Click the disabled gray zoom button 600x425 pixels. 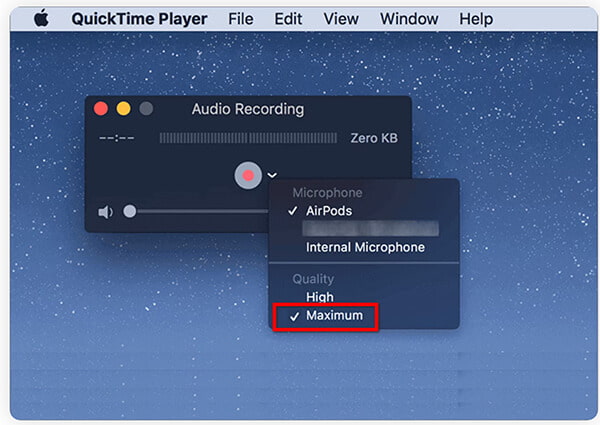[146, 109]
